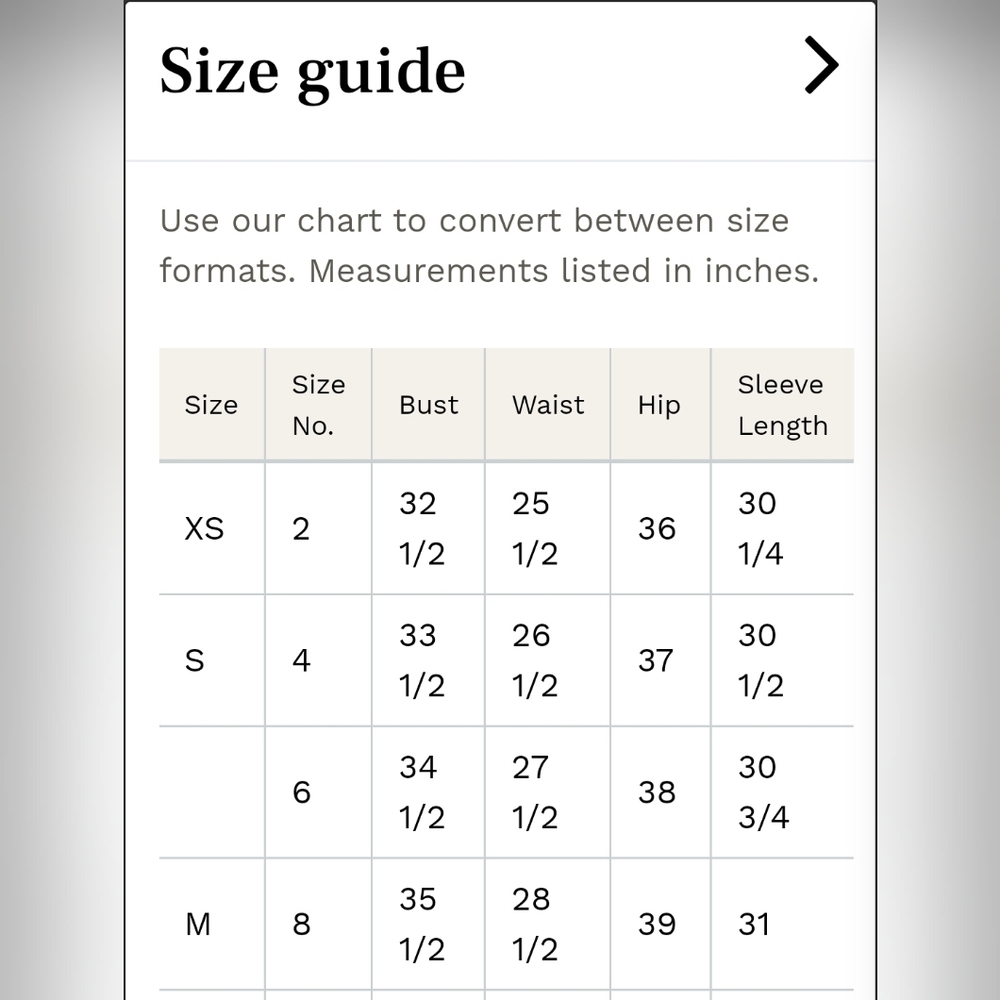This screenshot has height=1000, width=1000.
Task: Click the chart description paragraph text
Action: click(x=489, y=246)
